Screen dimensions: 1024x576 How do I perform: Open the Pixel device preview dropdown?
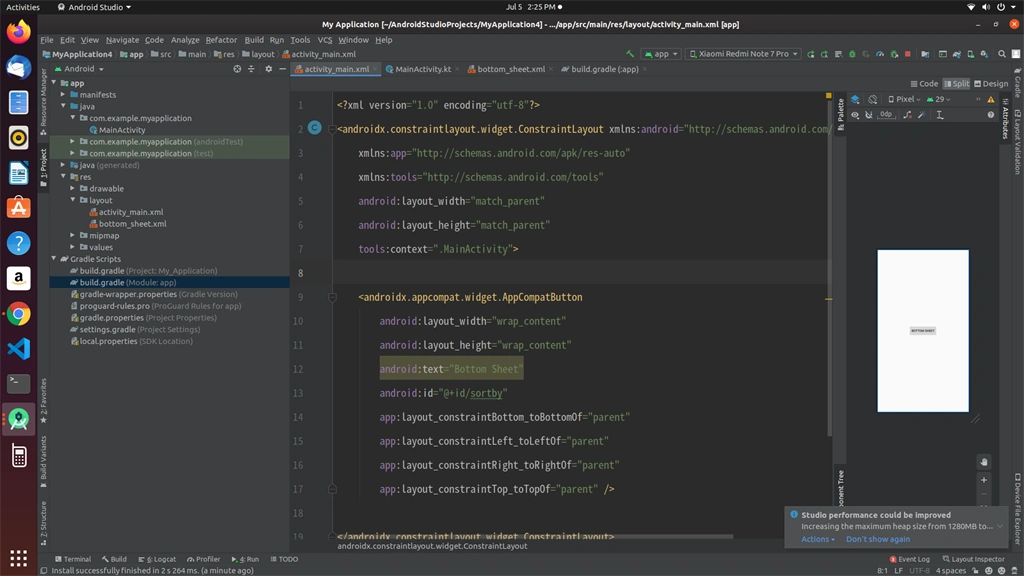pos(904,99)
